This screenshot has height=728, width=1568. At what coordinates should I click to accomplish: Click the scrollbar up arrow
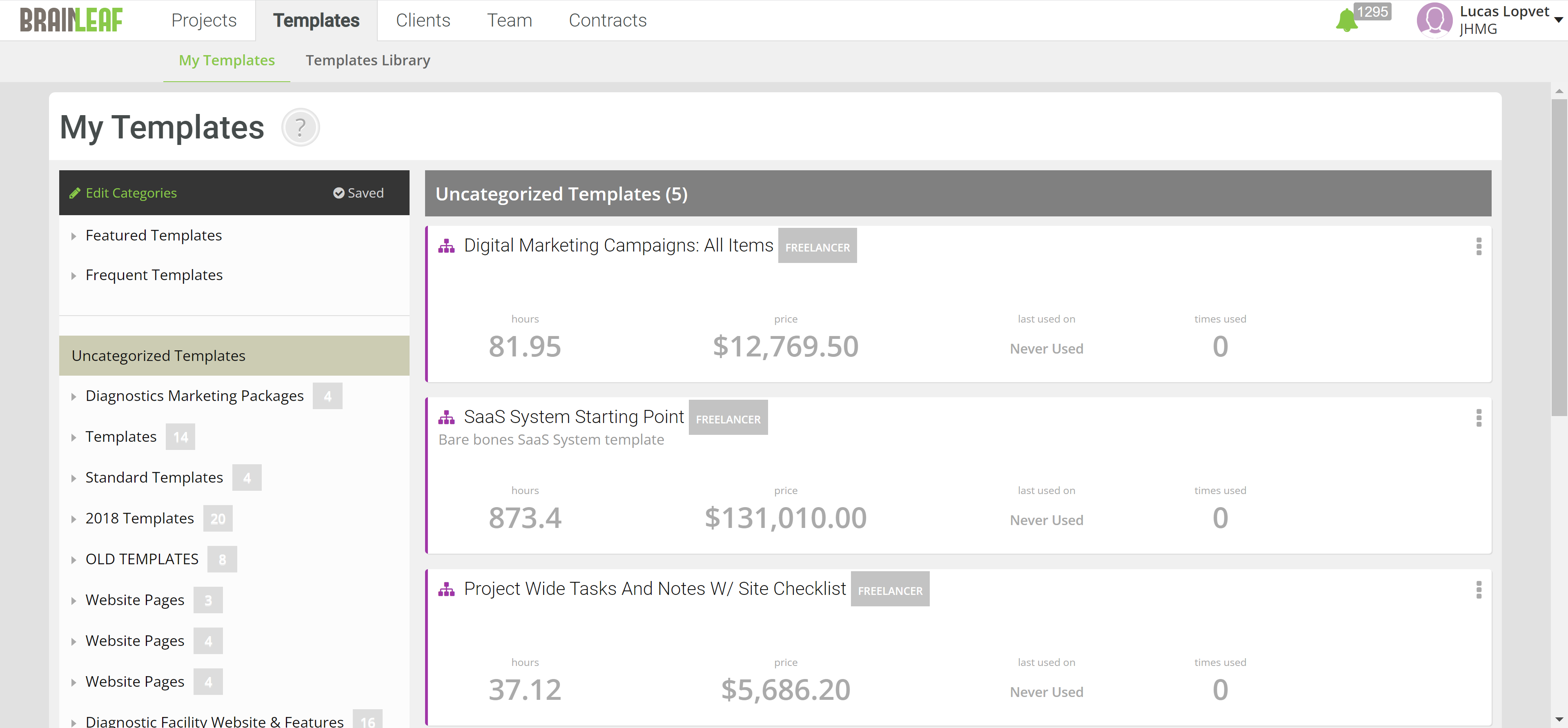pyautogui.click(x=1559, y=91)
